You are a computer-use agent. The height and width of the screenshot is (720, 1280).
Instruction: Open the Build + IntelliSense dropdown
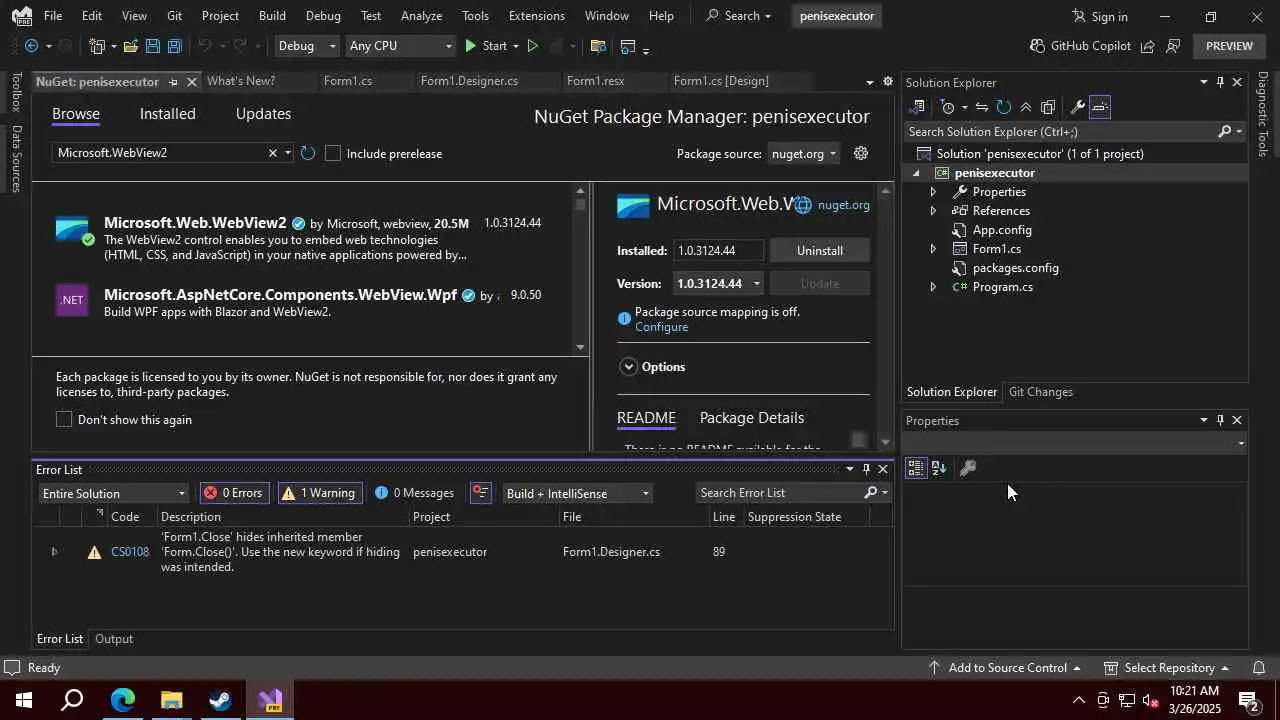coord(577,493)
